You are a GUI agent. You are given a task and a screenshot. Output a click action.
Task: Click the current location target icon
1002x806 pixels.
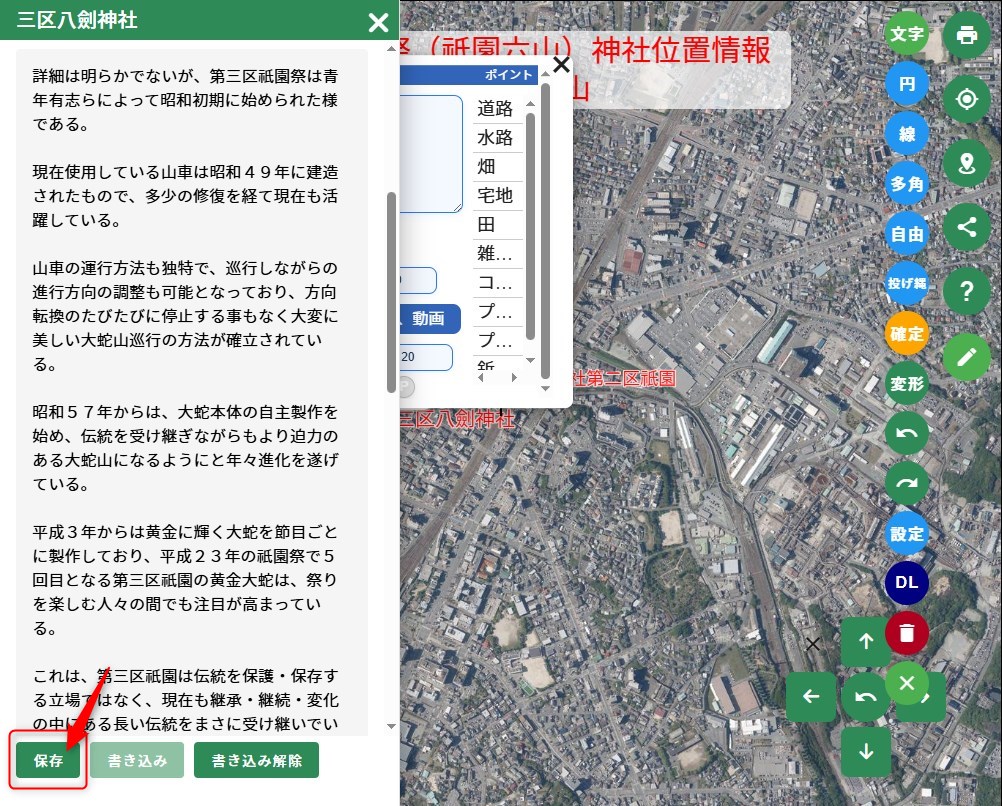[x=966, y=100]
